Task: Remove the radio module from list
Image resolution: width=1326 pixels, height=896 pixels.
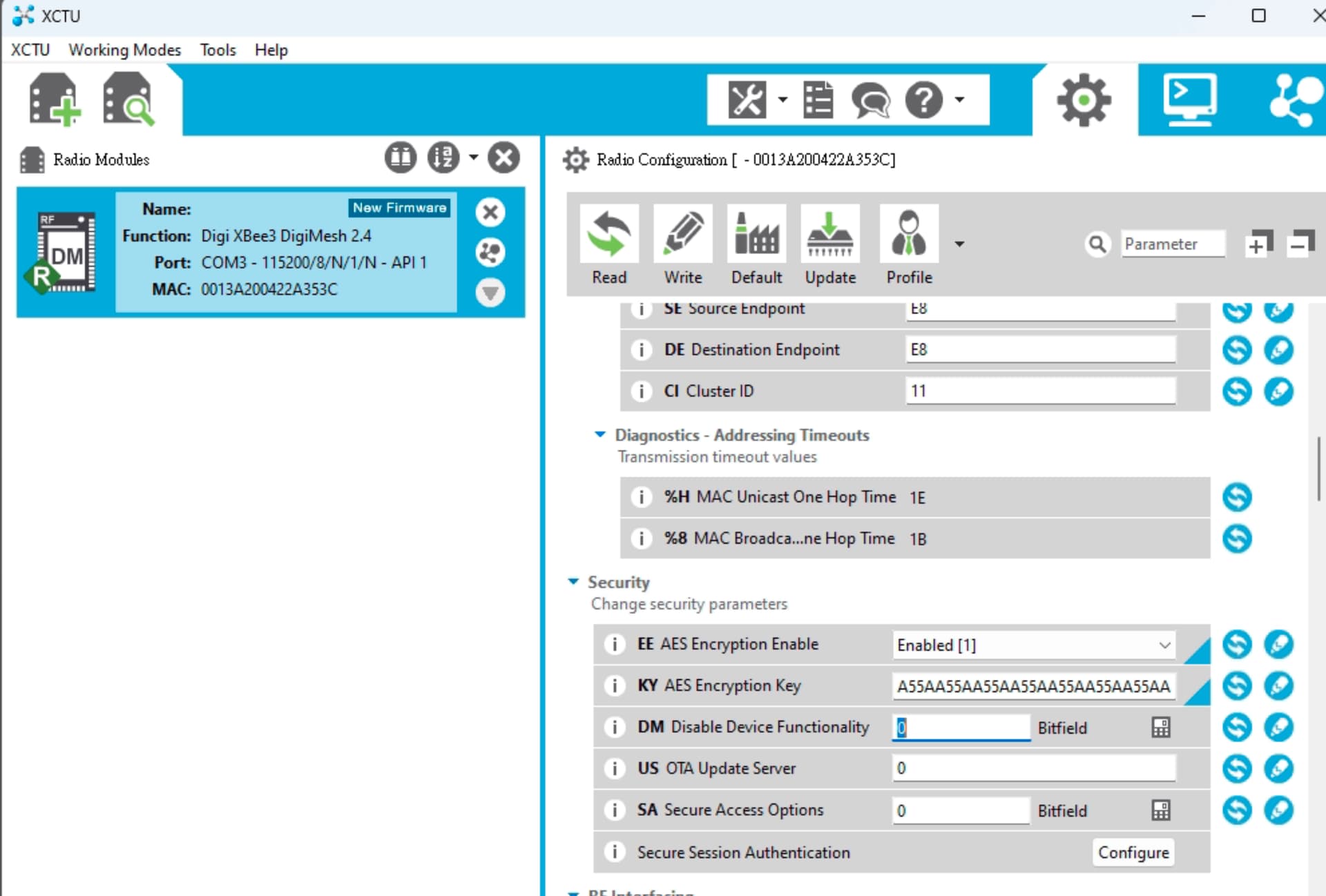Action: [x=490, y=212]
